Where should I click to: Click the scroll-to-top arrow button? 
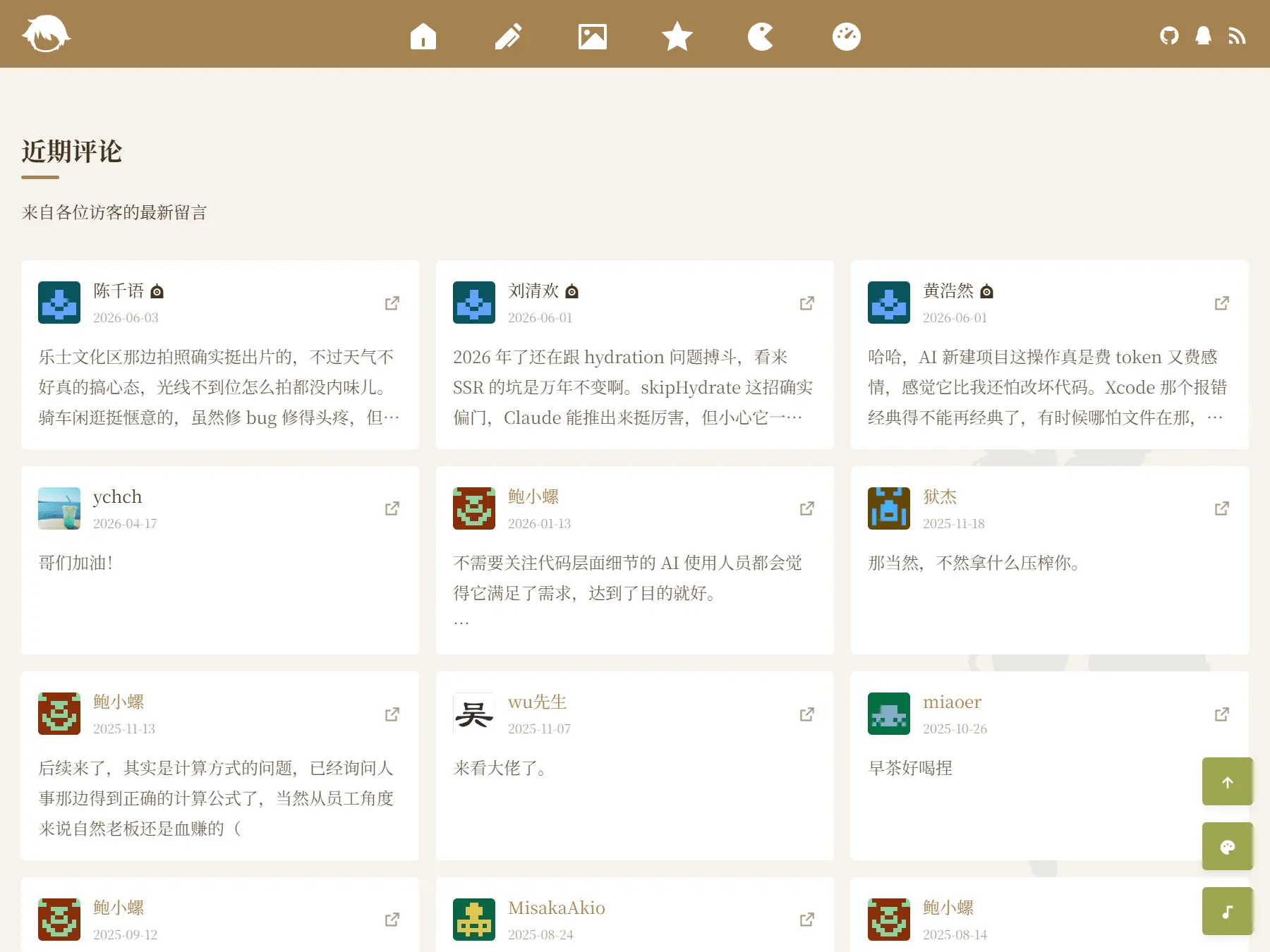click(1228, 781)
